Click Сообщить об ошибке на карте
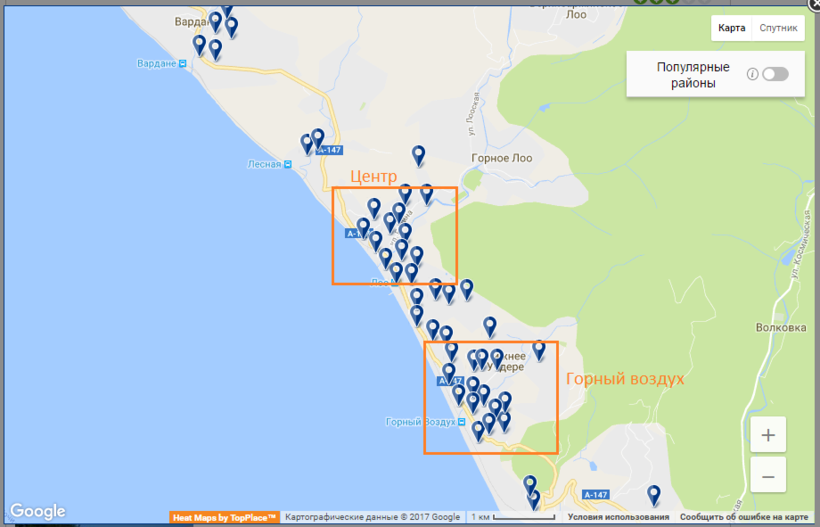This screenshot has width=820, height=527. pos(744,517)
